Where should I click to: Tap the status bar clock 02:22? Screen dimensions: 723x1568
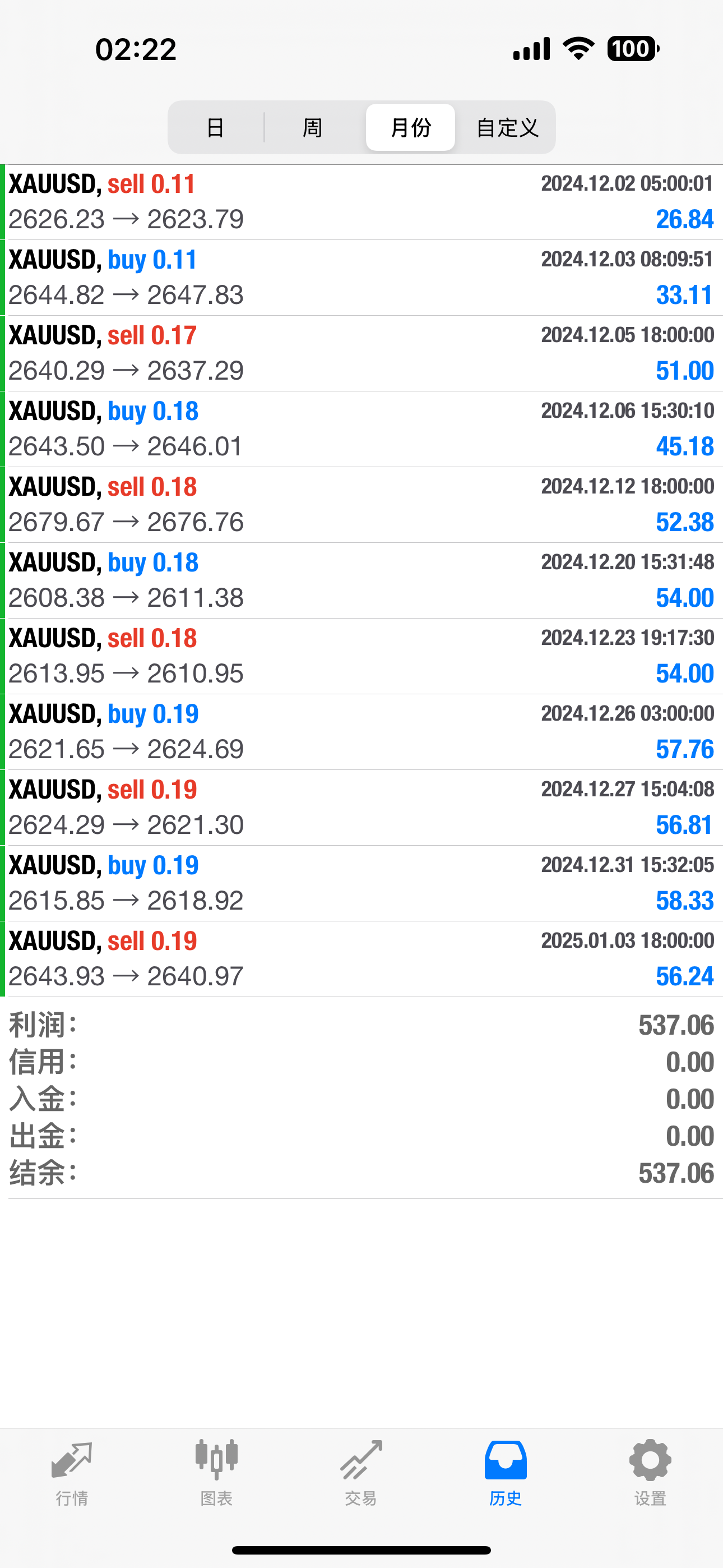136,49
